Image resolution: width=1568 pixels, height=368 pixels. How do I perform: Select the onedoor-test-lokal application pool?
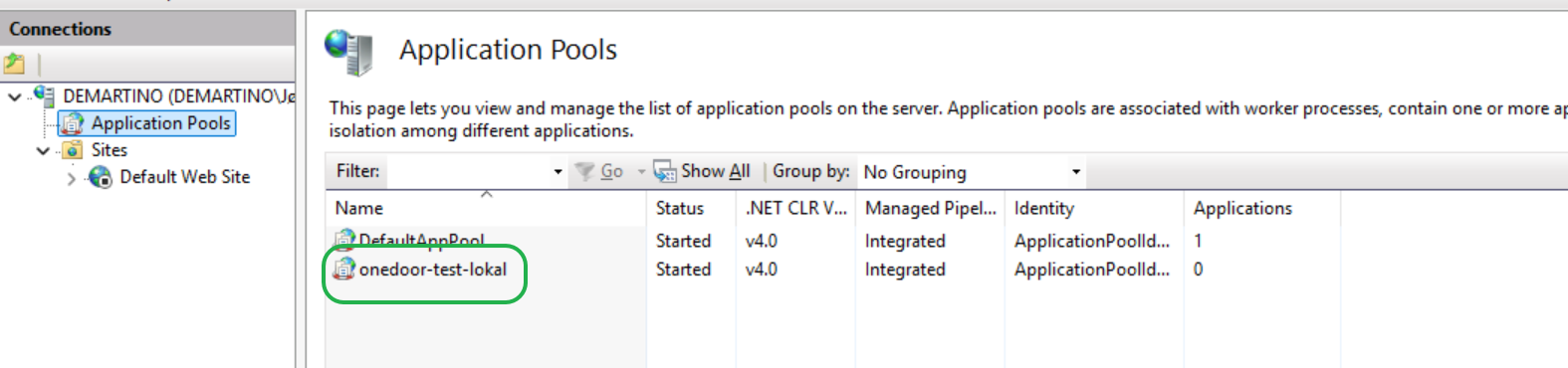tap(432, 270)
